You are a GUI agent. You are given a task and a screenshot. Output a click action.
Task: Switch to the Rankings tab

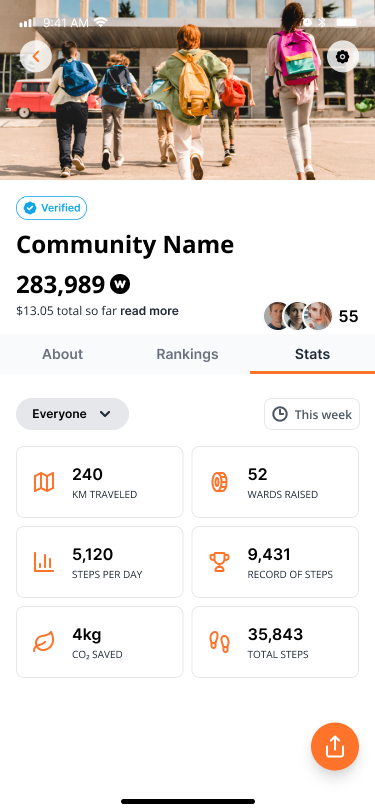[188, 354]
